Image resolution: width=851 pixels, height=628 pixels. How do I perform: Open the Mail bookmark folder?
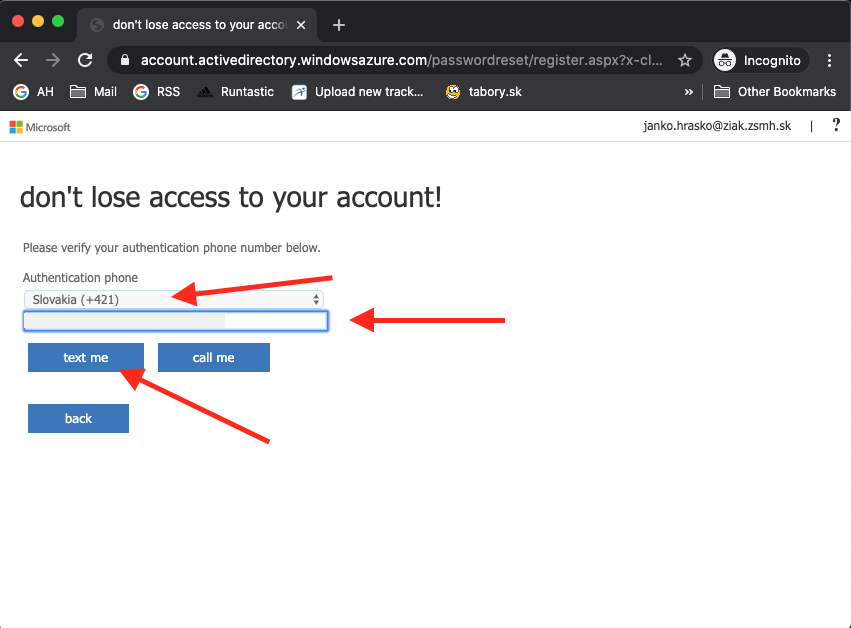pyautogui.click(x=94, y=92)
